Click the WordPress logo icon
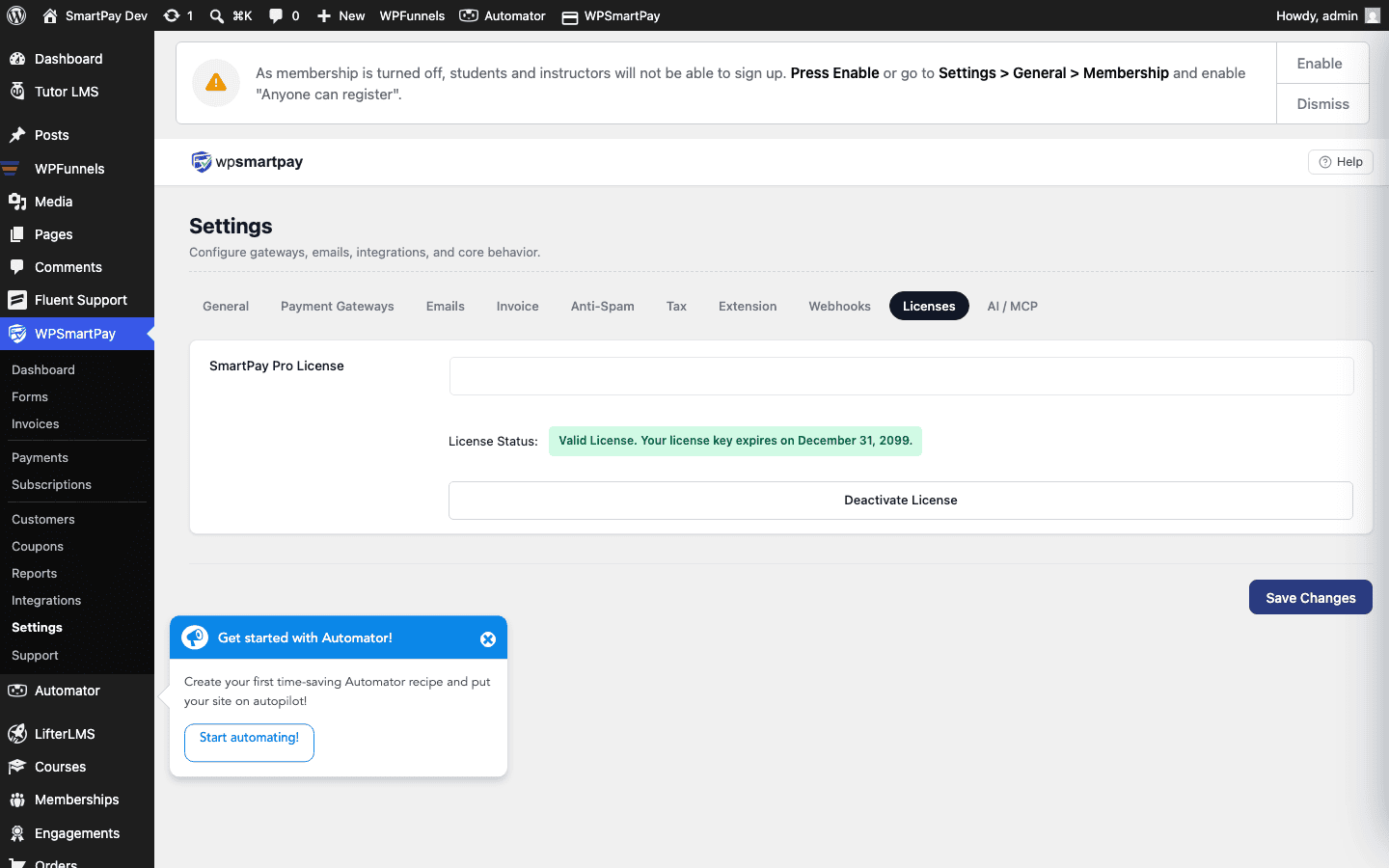 coord(16,15)
